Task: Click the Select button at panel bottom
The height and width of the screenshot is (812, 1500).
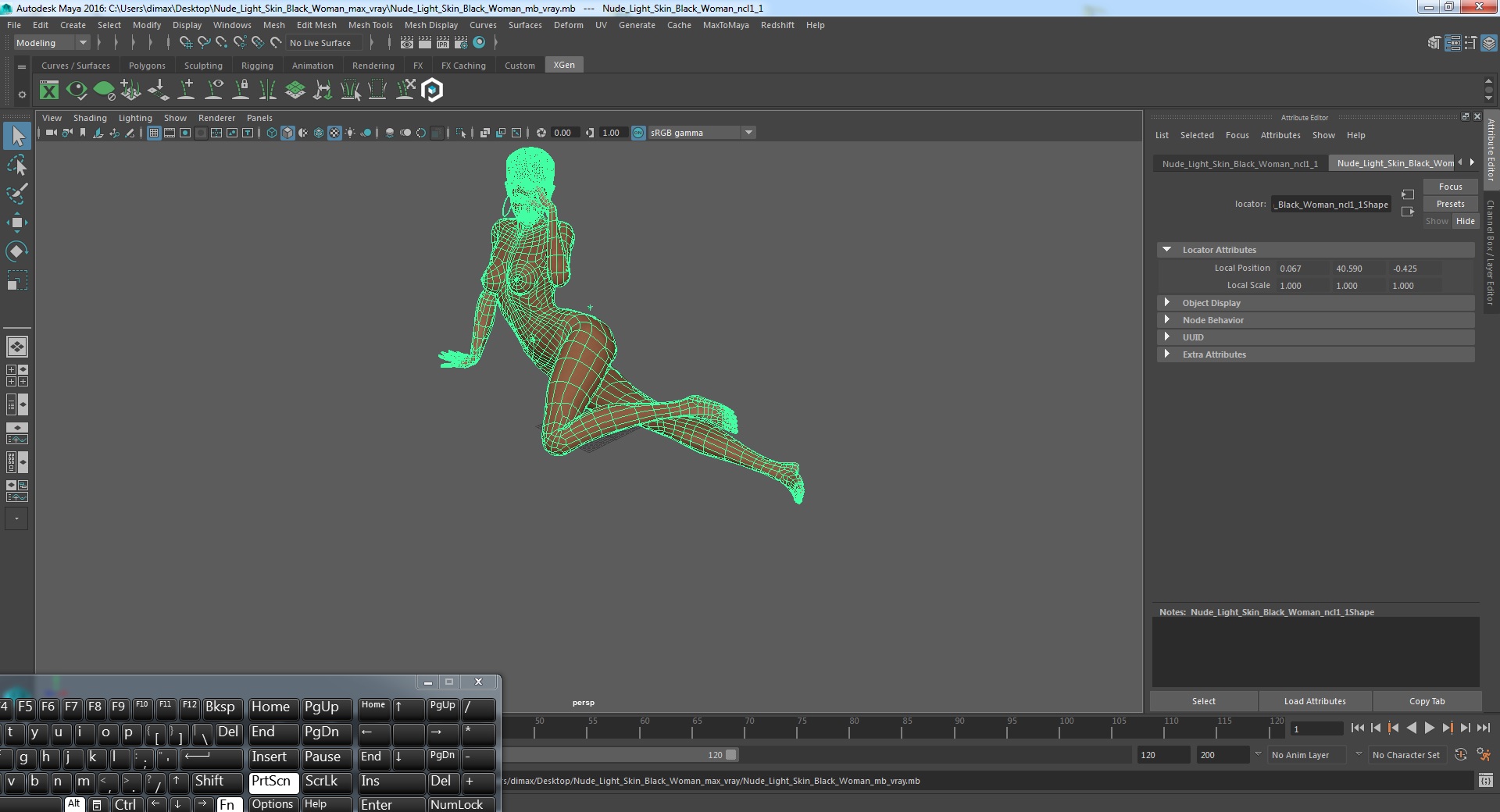Action: pyautogui.click(x=1204, y=701)
